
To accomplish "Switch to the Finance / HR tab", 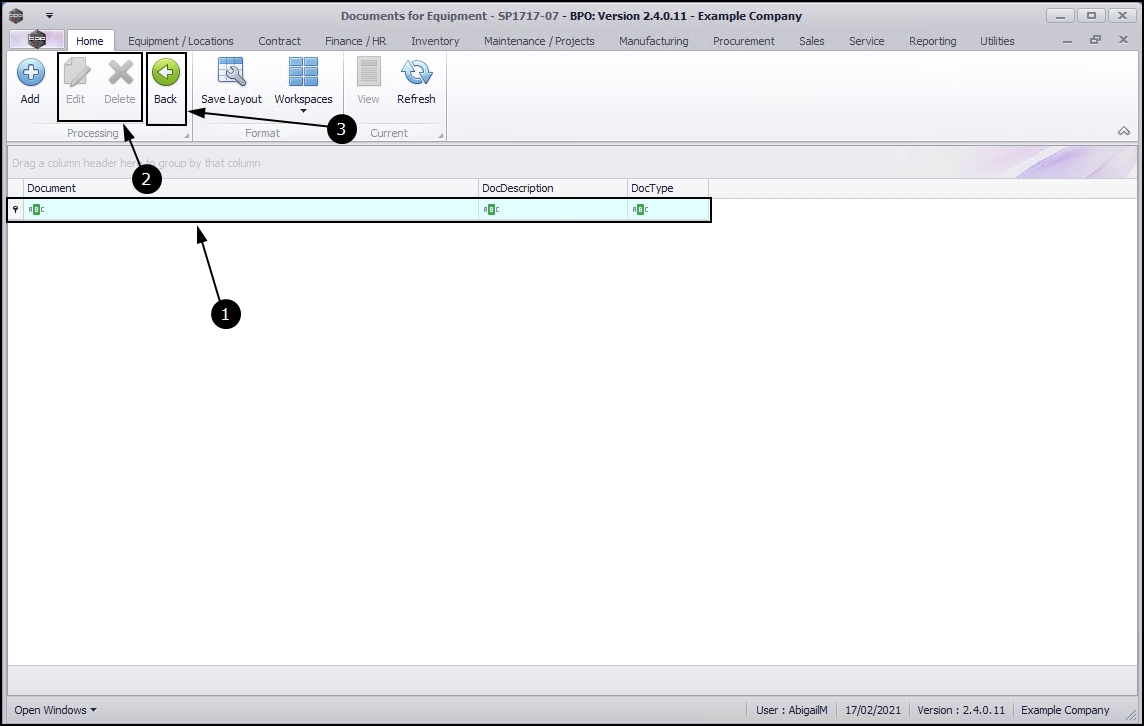I will (x=355, y=41).
